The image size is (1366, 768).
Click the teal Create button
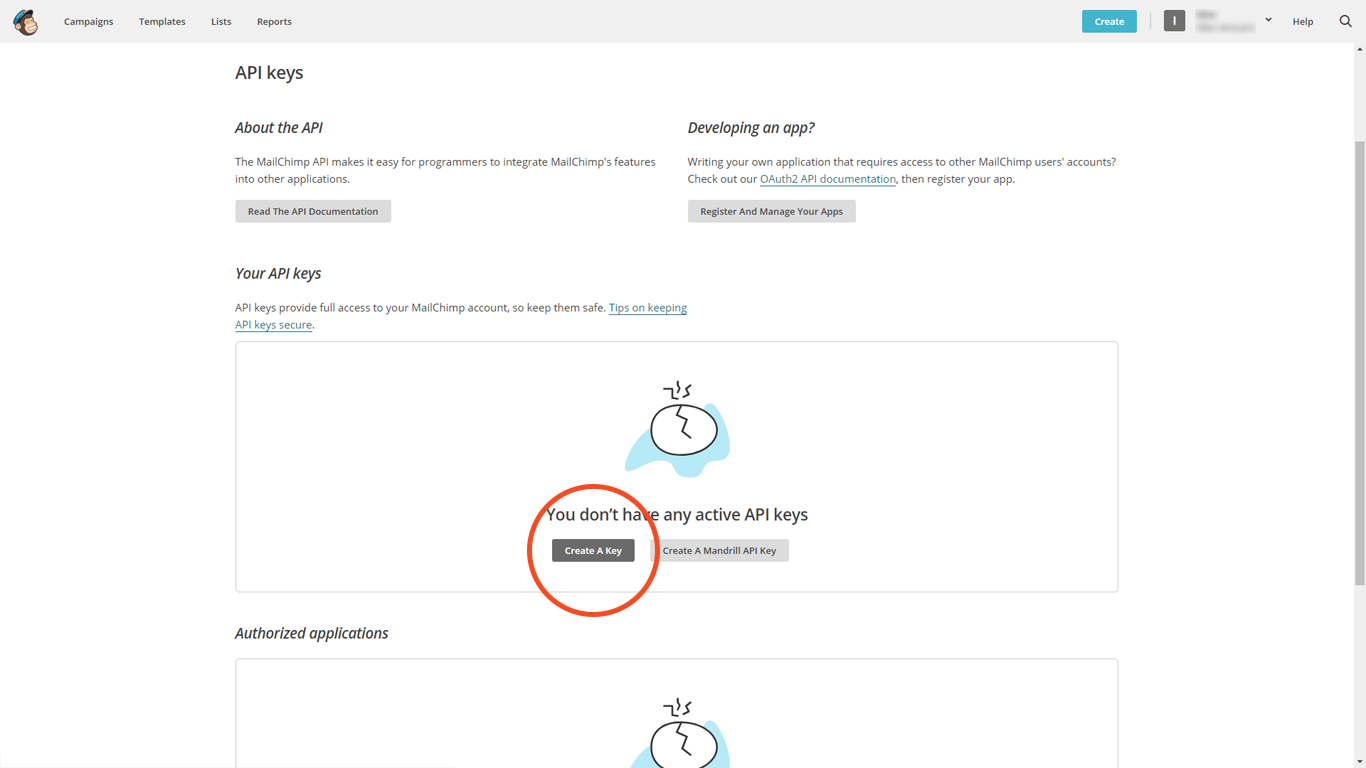click(x=1109, y=19)
